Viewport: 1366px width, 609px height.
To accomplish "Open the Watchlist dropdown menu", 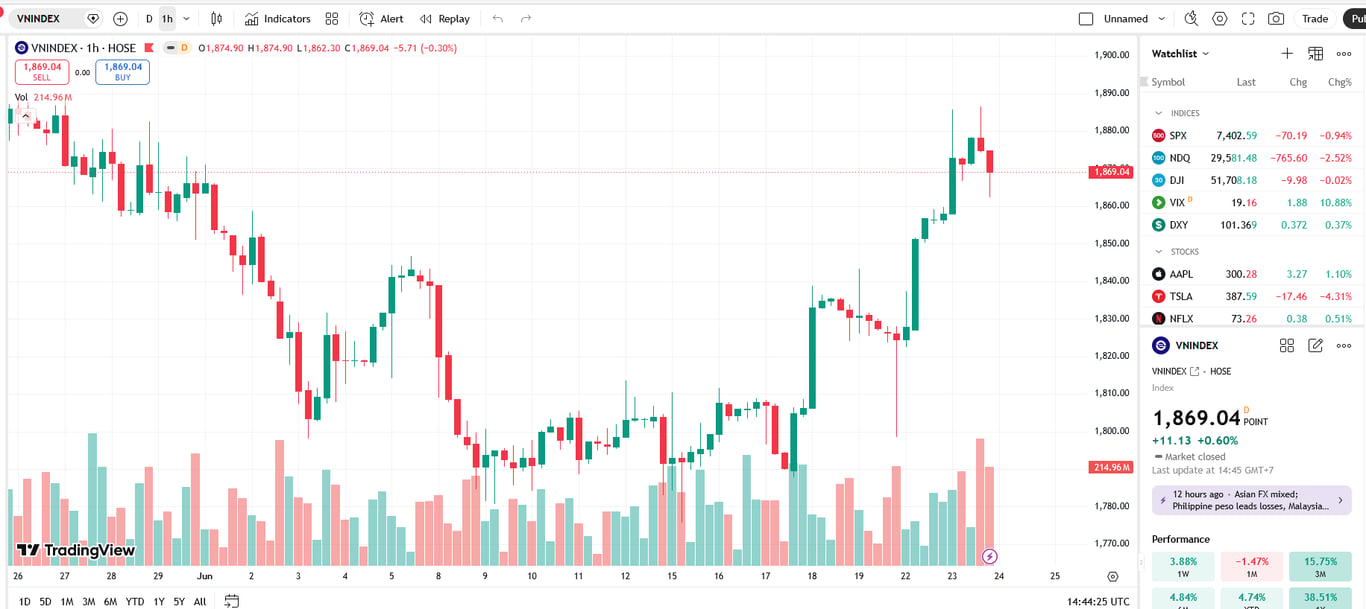I will 1181,54.
